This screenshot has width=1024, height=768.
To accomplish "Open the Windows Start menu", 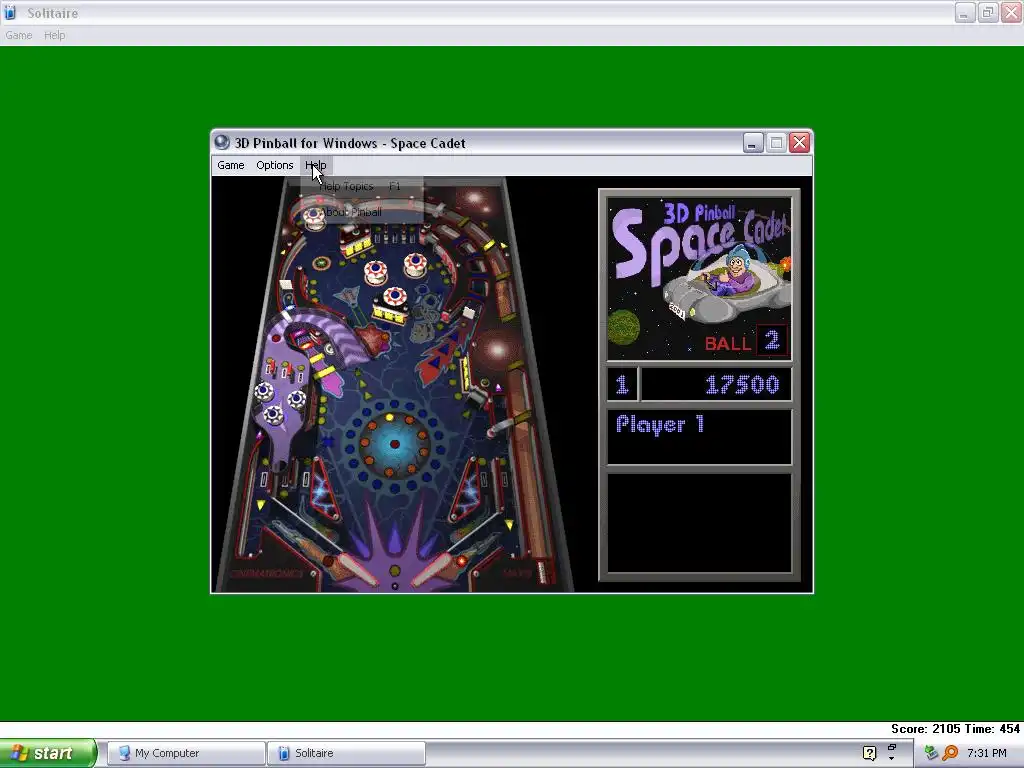I will pos(47,753).
